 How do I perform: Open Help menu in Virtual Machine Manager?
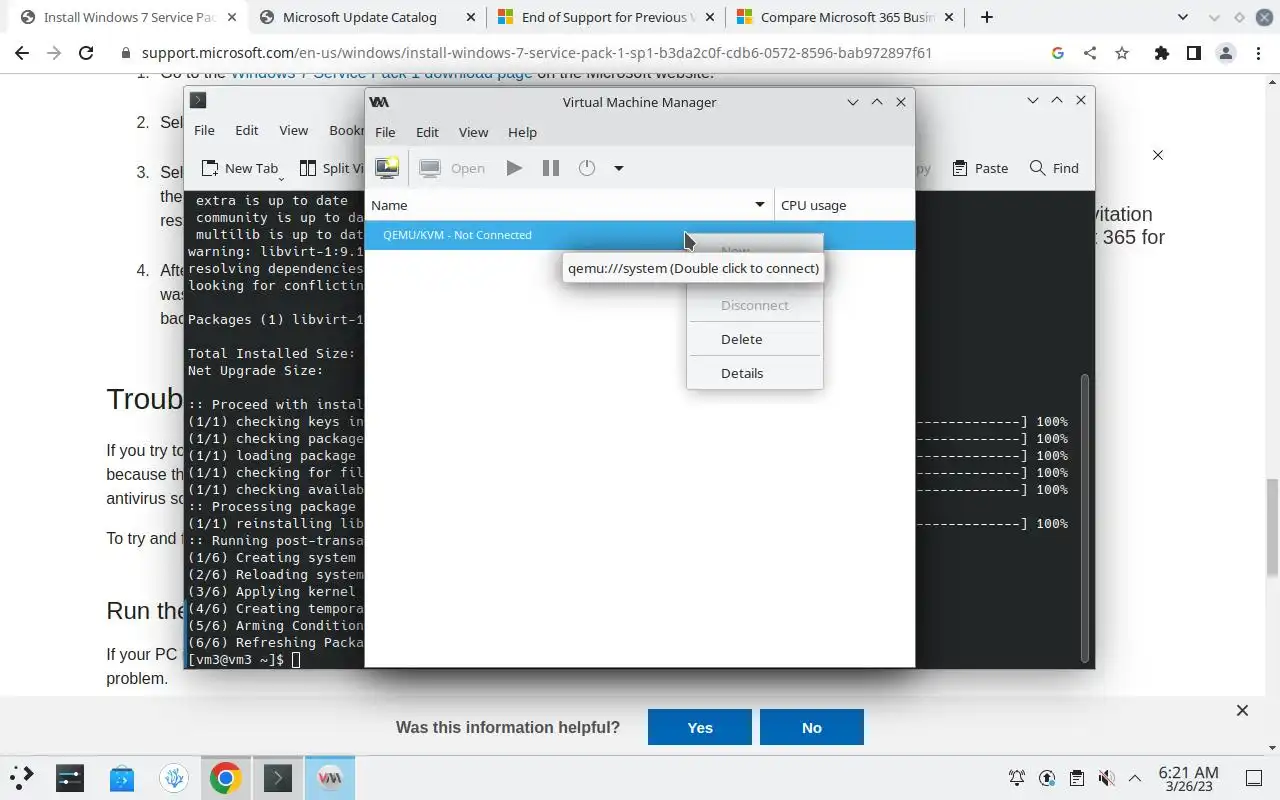coord(522,132)
